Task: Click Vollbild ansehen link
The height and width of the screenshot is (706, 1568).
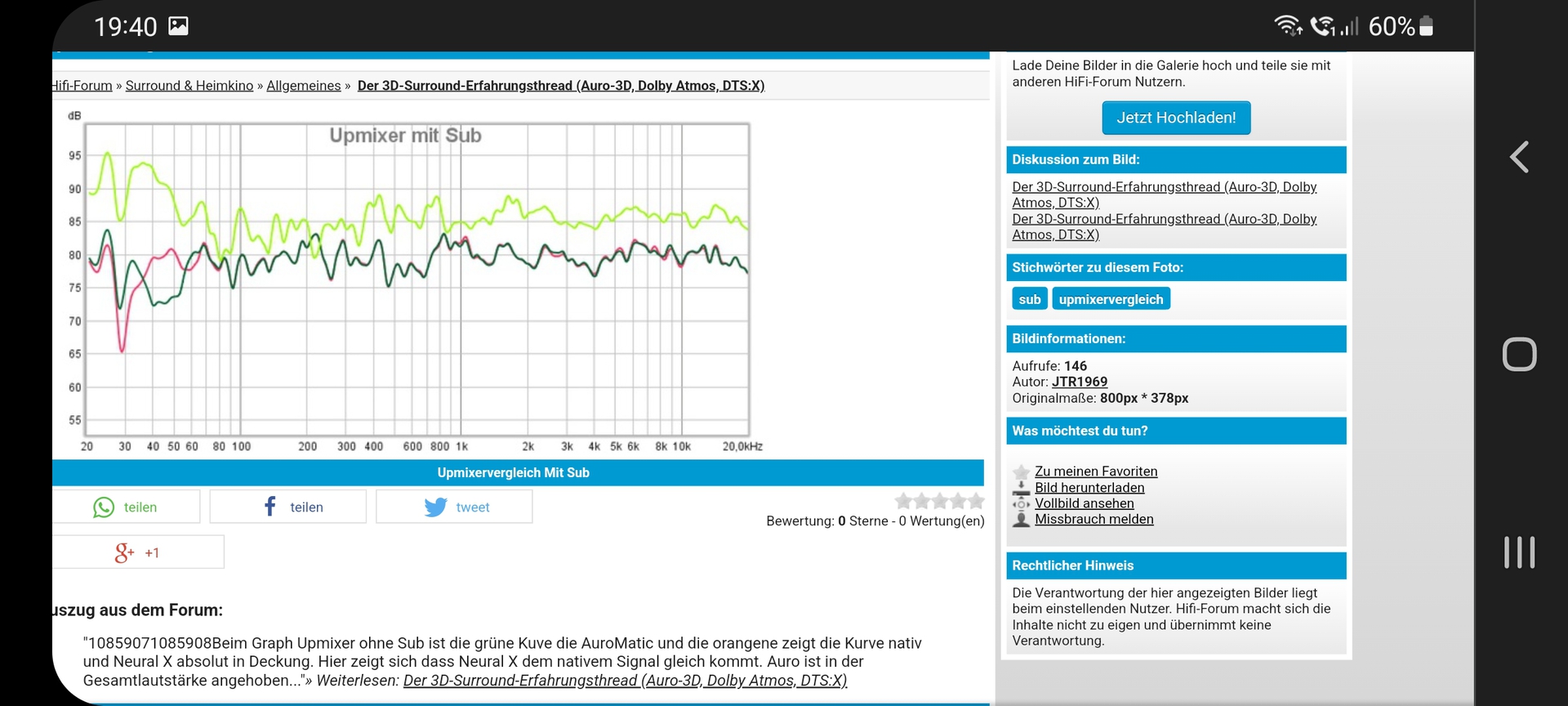Action: click(x=1085, y=503)
